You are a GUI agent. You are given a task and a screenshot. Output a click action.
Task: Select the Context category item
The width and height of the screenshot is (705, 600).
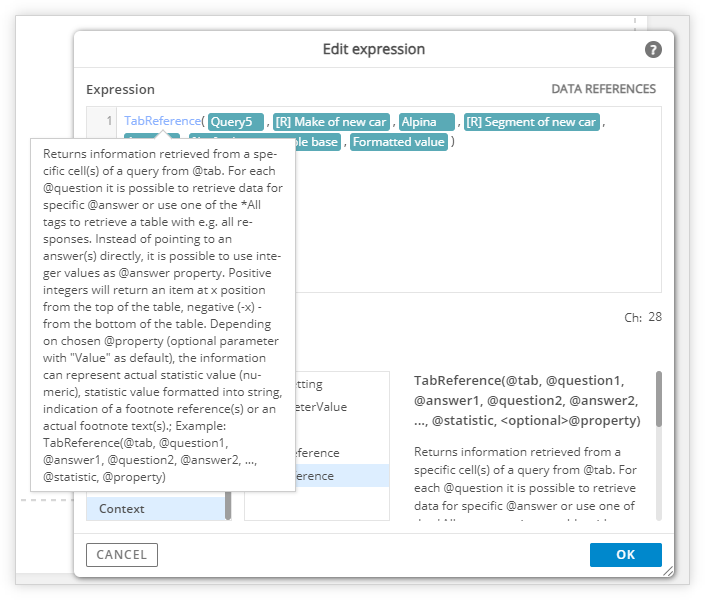[x=156, y=509]
